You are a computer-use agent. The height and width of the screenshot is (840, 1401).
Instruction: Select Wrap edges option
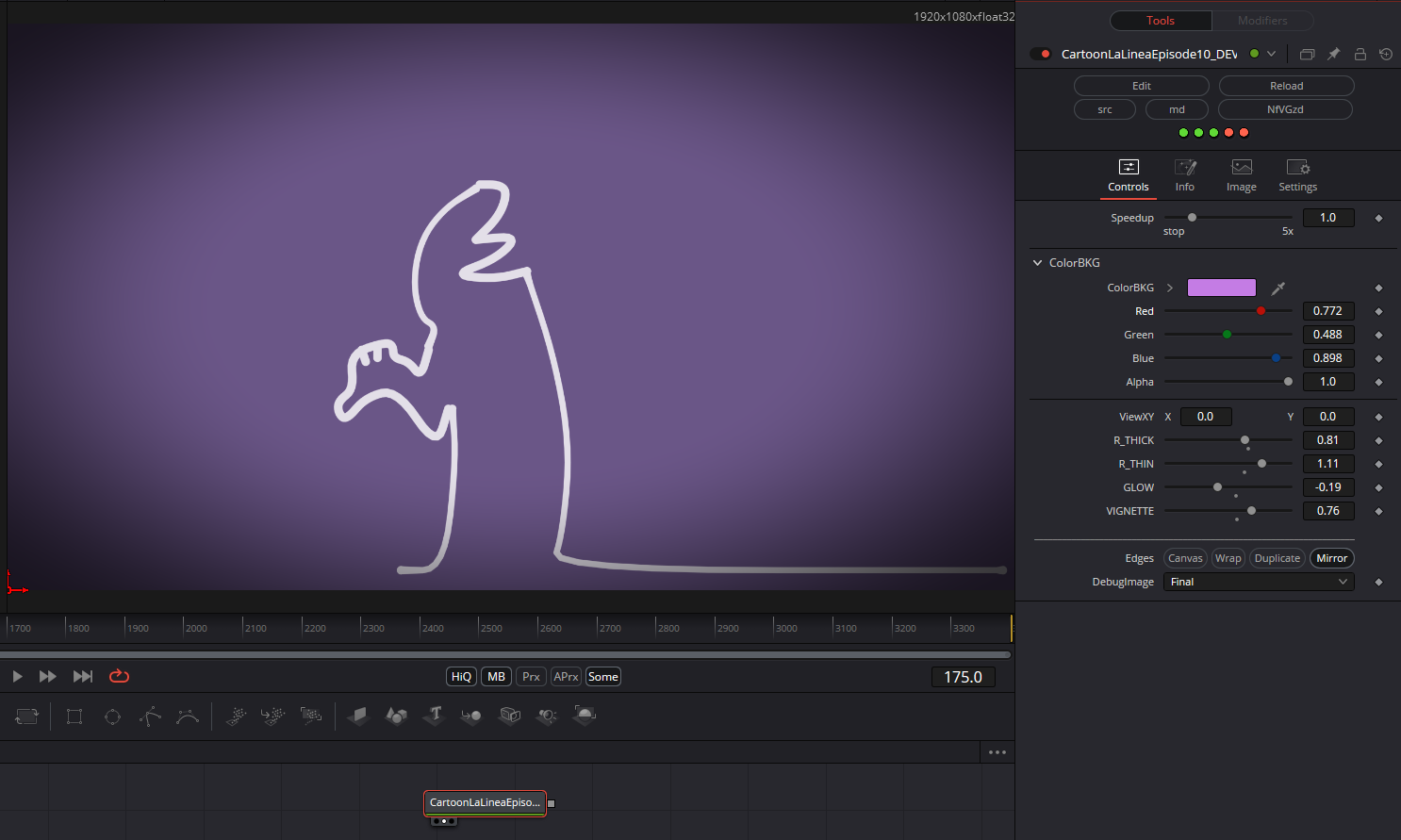pyautogui.click(x=1228, y=558)
